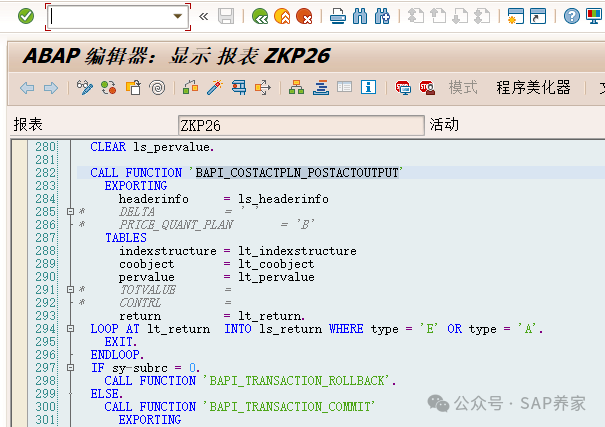Create a new session window icon
Screen dimensions: 605x427
[516, 16]
